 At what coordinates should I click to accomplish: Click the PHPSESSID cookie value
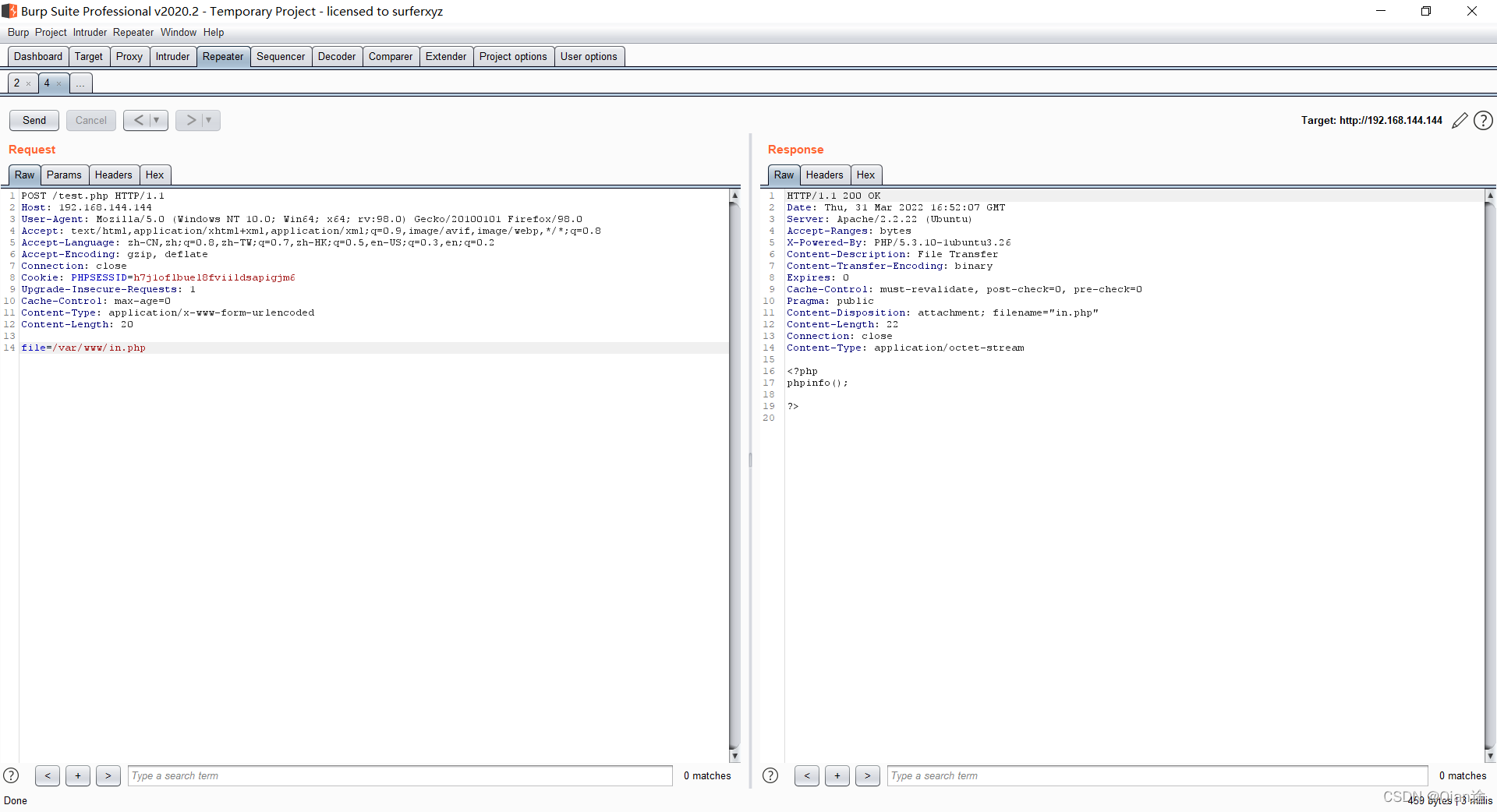click(x=214, y=277)
